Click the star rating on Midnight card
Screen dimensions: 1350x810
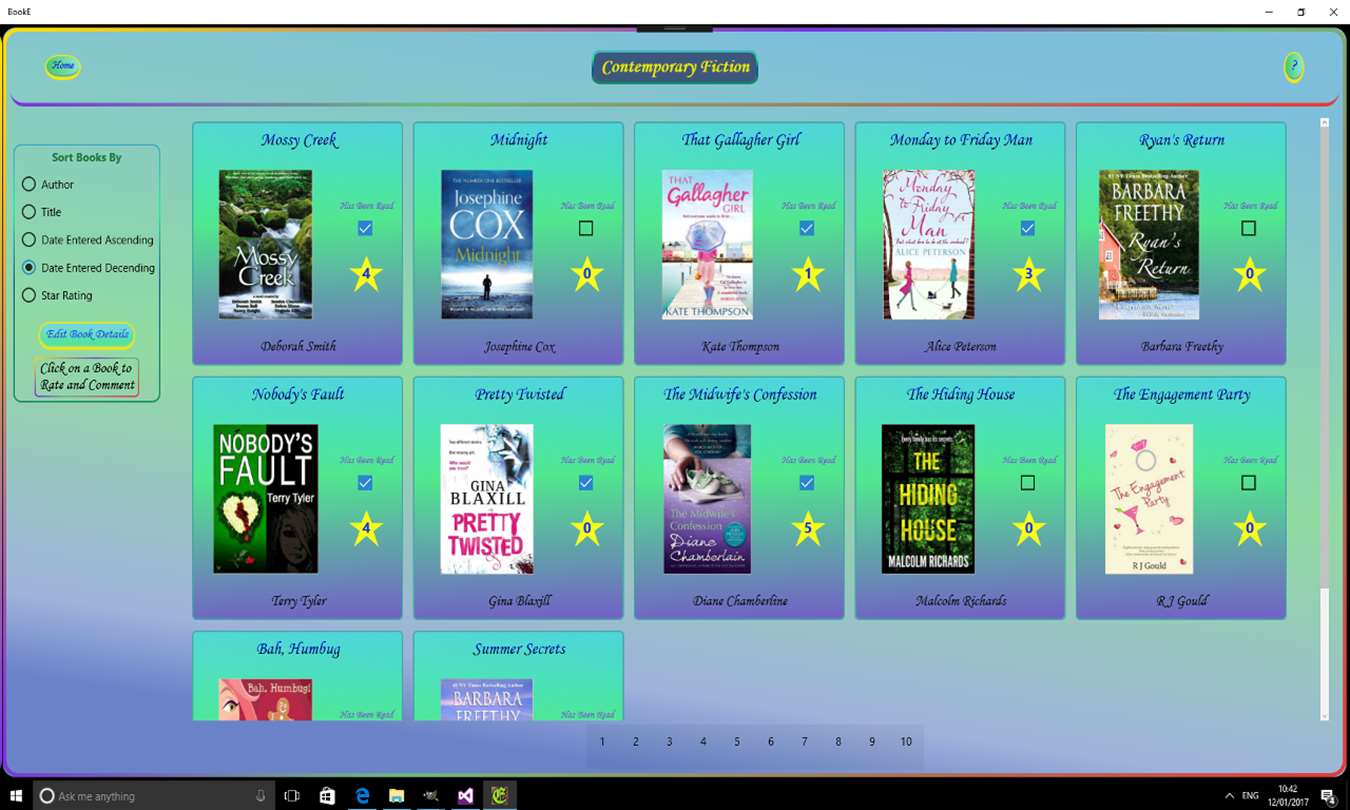click(x=587, y=274)
